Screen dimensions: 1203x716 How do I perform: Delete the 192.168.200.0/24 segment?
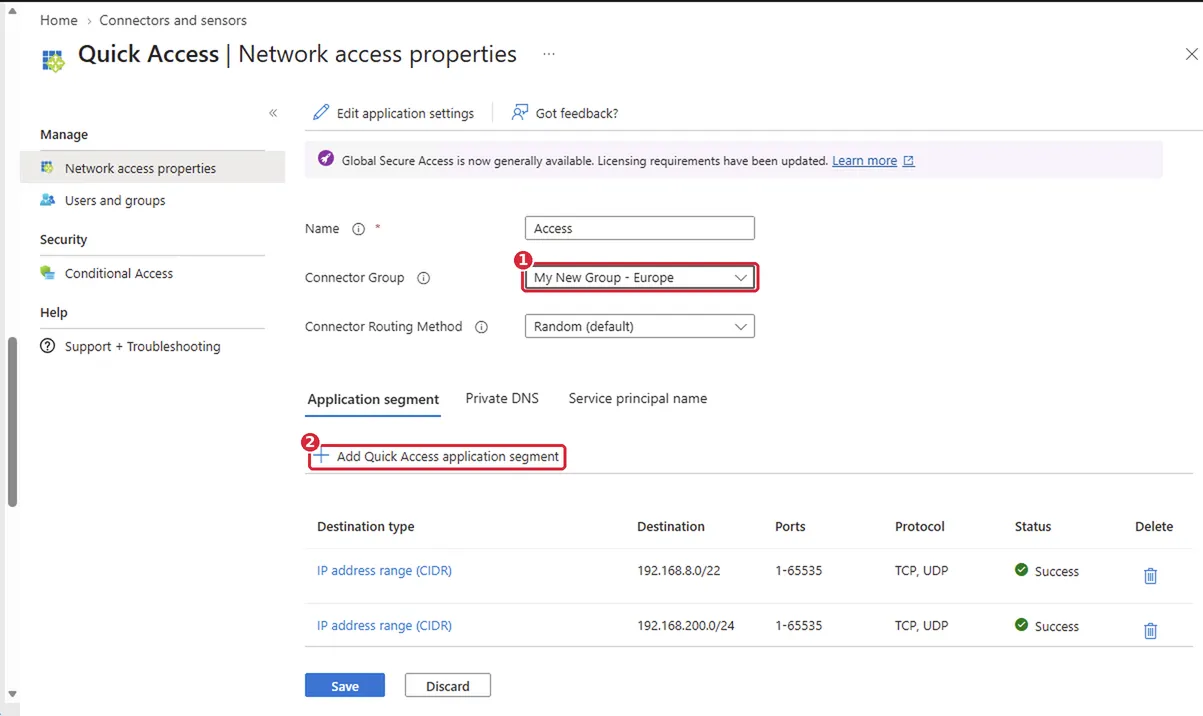[1150, 631]
